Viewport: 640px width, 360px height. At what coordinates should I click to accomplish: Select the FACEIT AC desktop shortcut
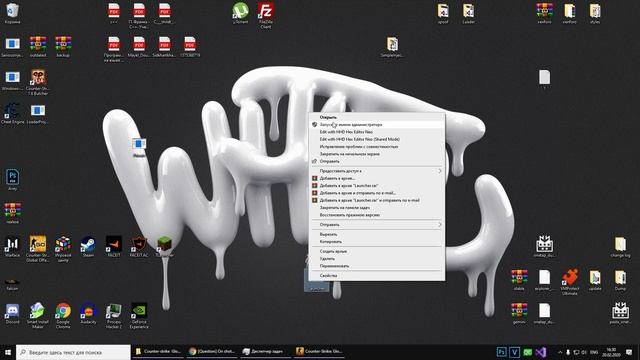(x=139, y=246)
